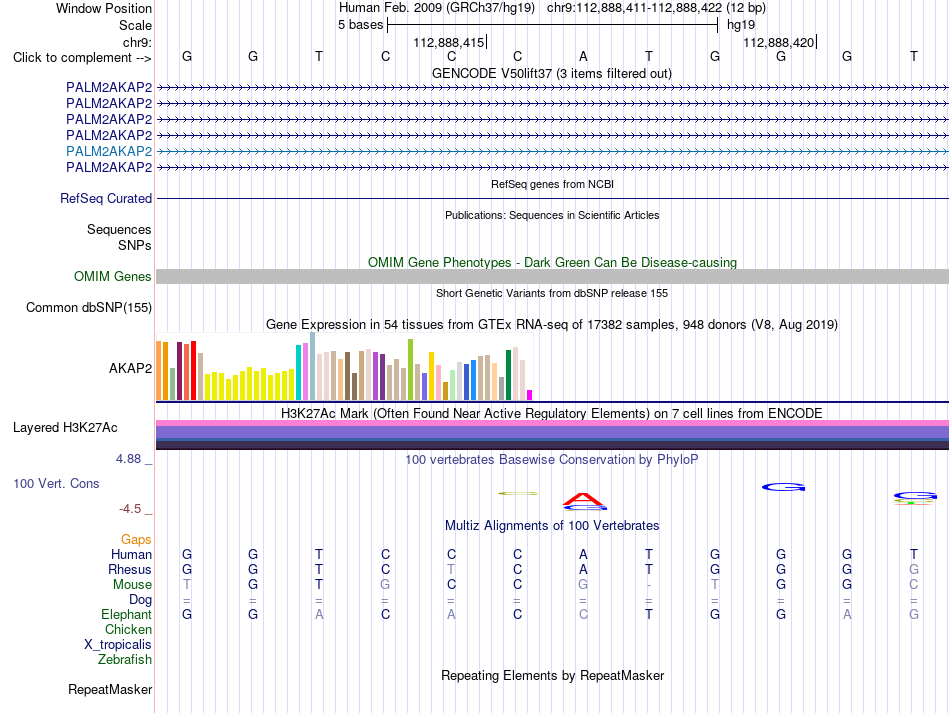
Task: Click the OMIM Genes gray bar
Action: tap(552, 277)
